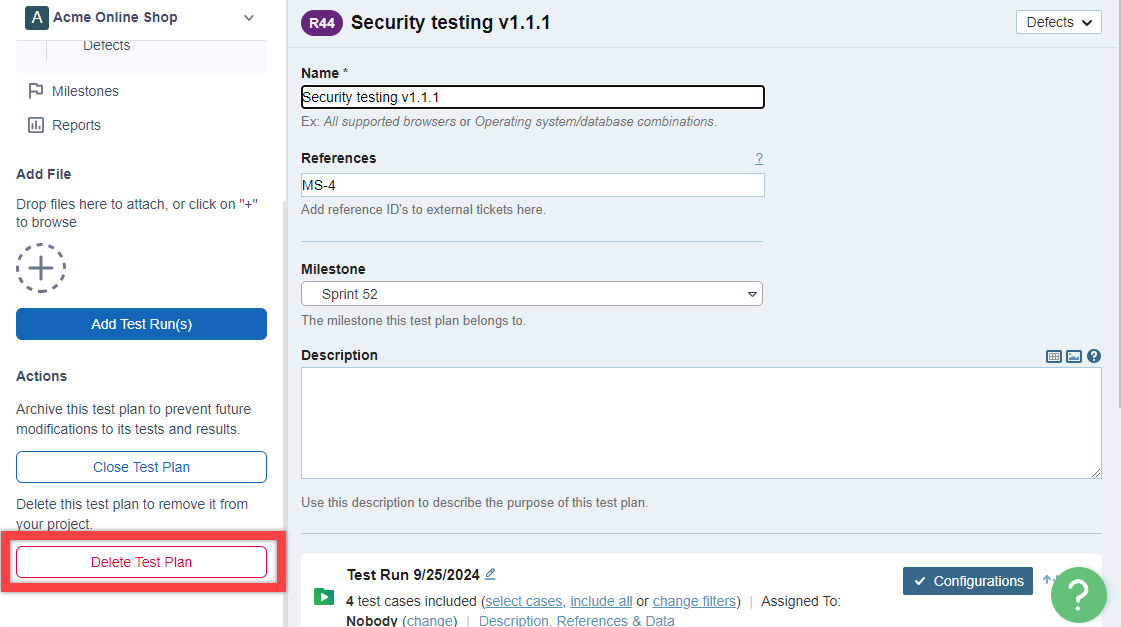Viewport: 1121px width, 627px height.
Task: Open the Configurations button for the test run
Action: point(968,581)
